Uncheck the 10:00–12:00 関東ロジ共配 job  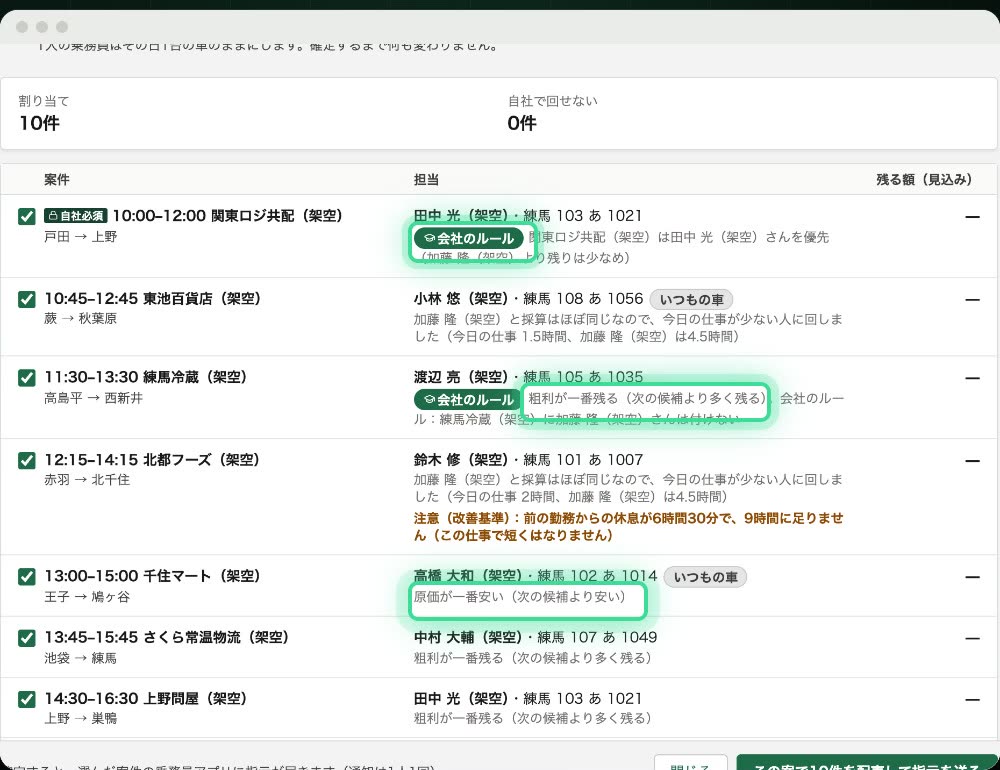27,216
